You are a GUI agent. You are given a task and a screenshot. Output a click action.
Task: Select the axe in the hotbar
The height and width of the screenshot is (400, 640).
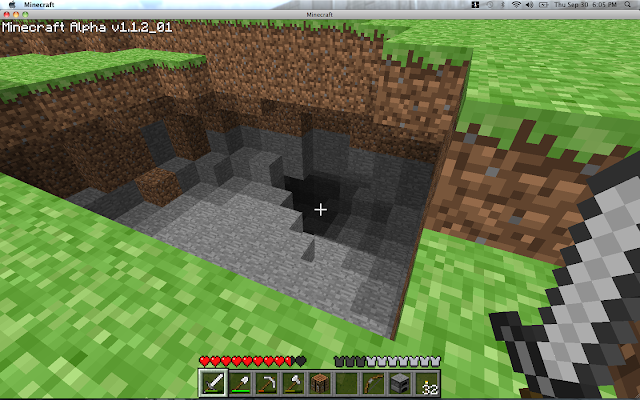[293, 383]
